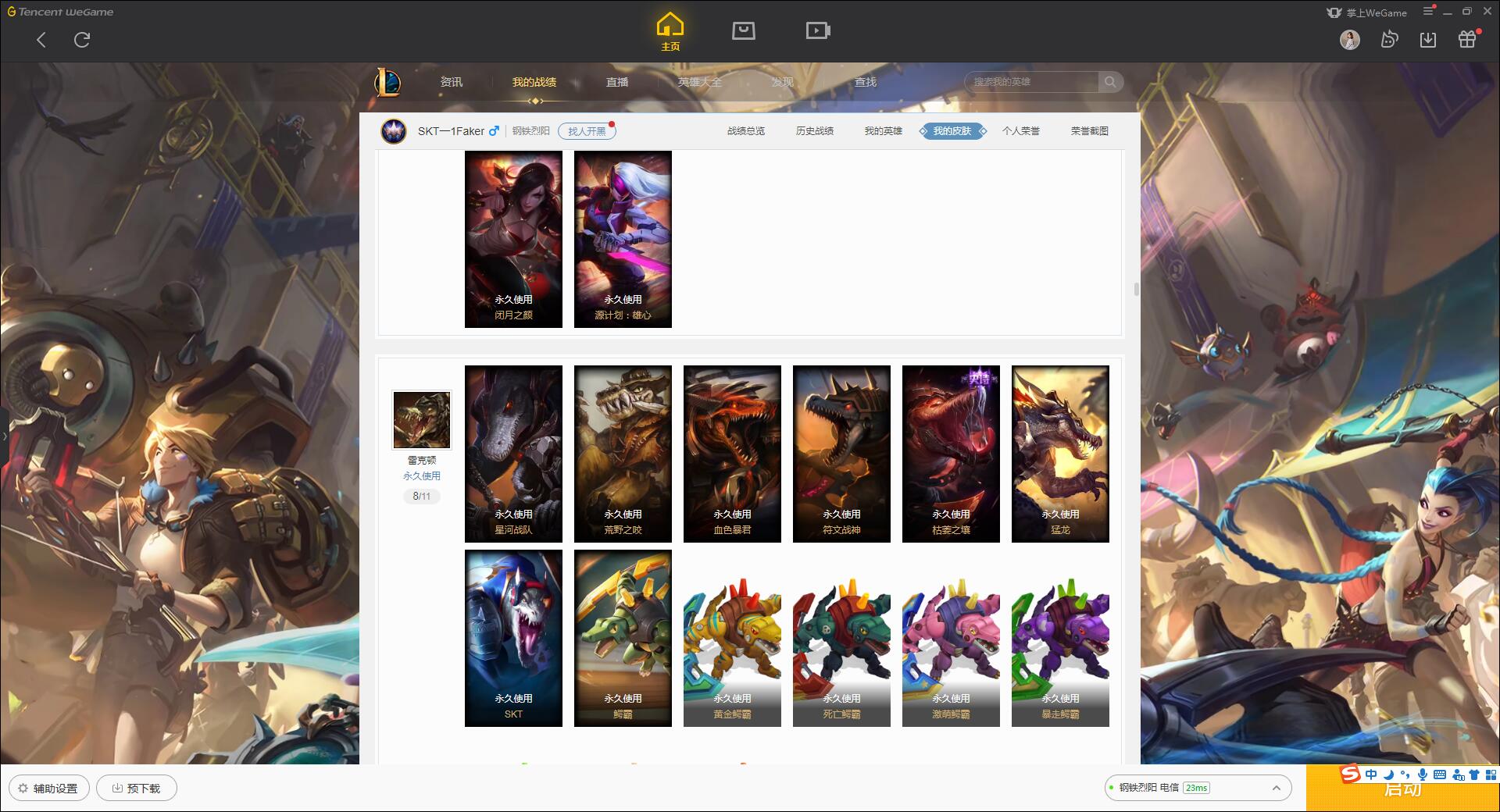Open the video playback icon in top bar
Viewport: 1500px width, 812px height.
(x=818, y=30)
